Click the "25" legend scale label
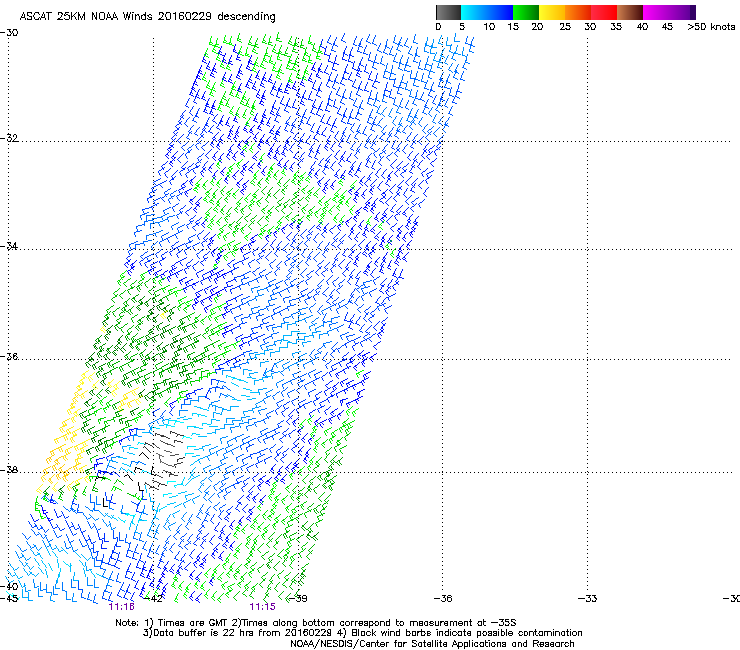Viewport: 740px width, 650px height. click(x=565, y=27)
